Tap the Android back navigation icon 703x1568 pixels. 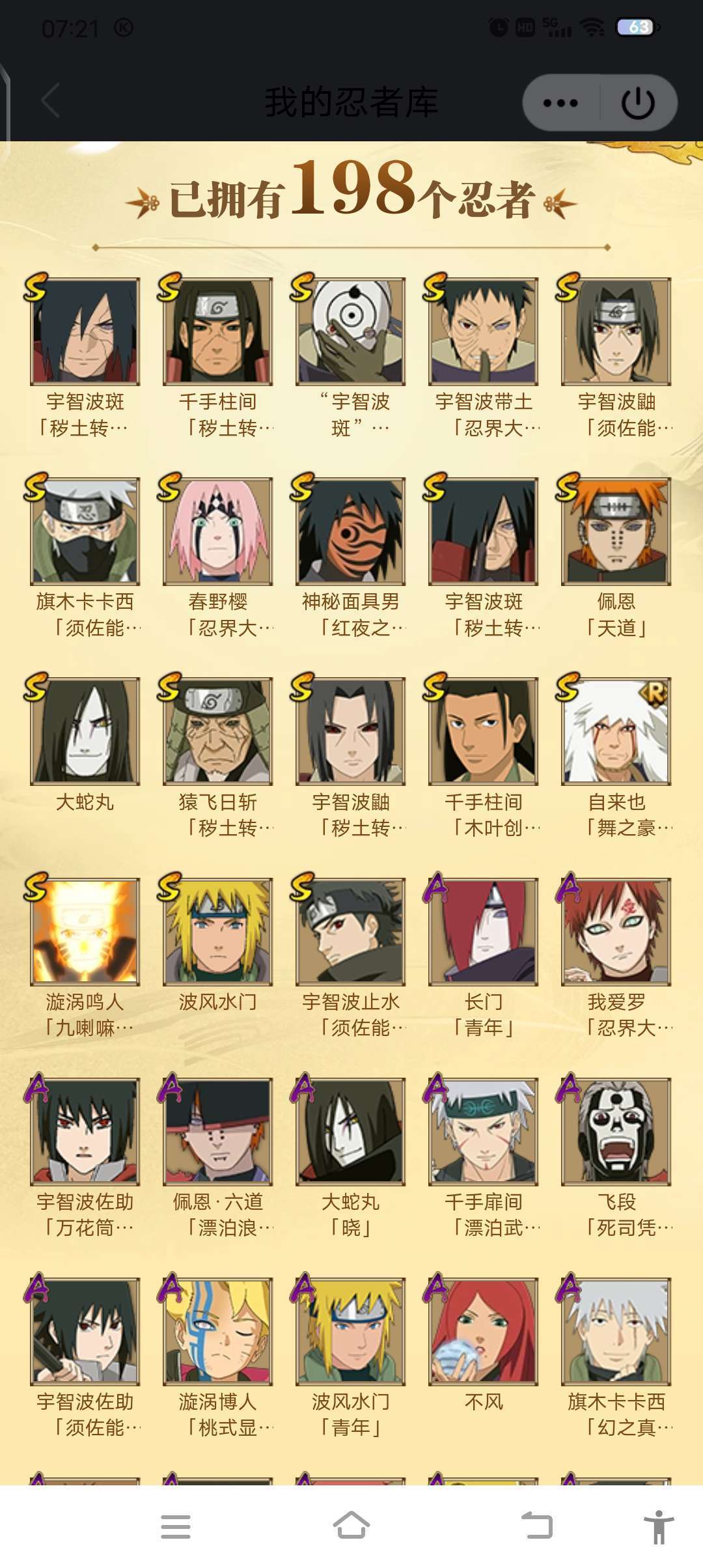(537, 1526)
